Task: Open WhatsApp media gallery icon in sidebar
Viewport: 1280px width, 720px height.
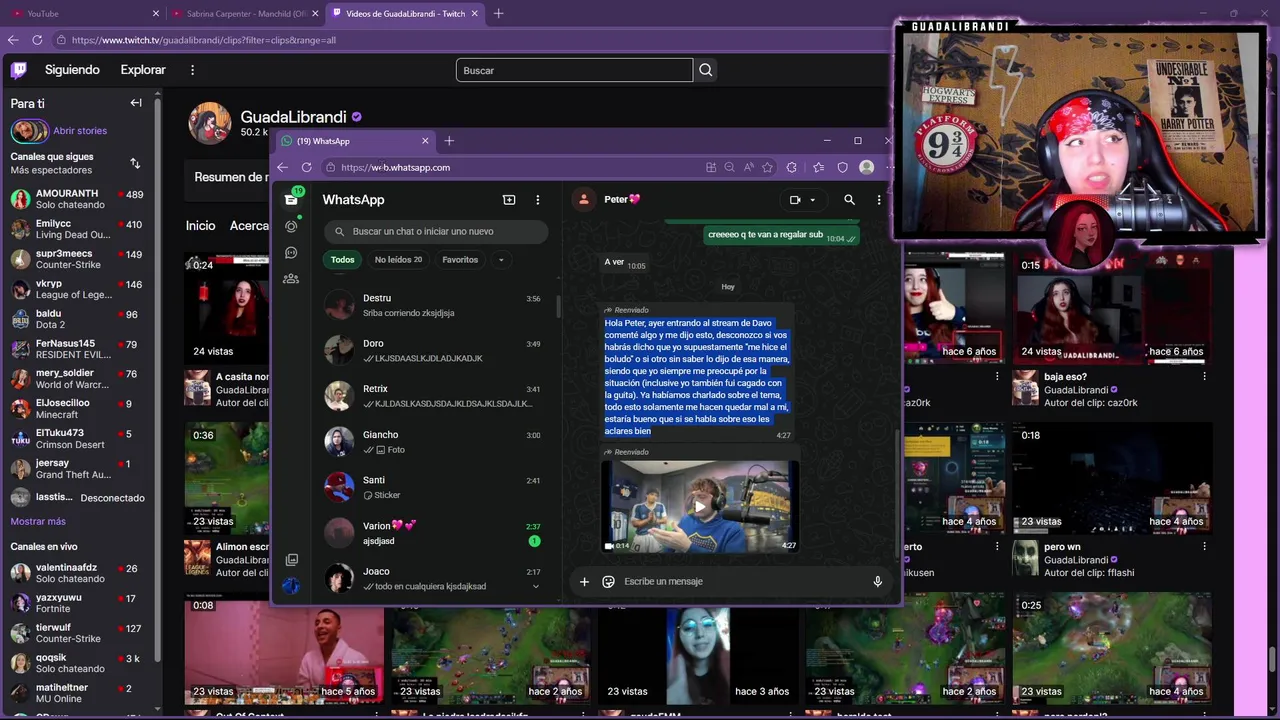Action: click(291, 560)
